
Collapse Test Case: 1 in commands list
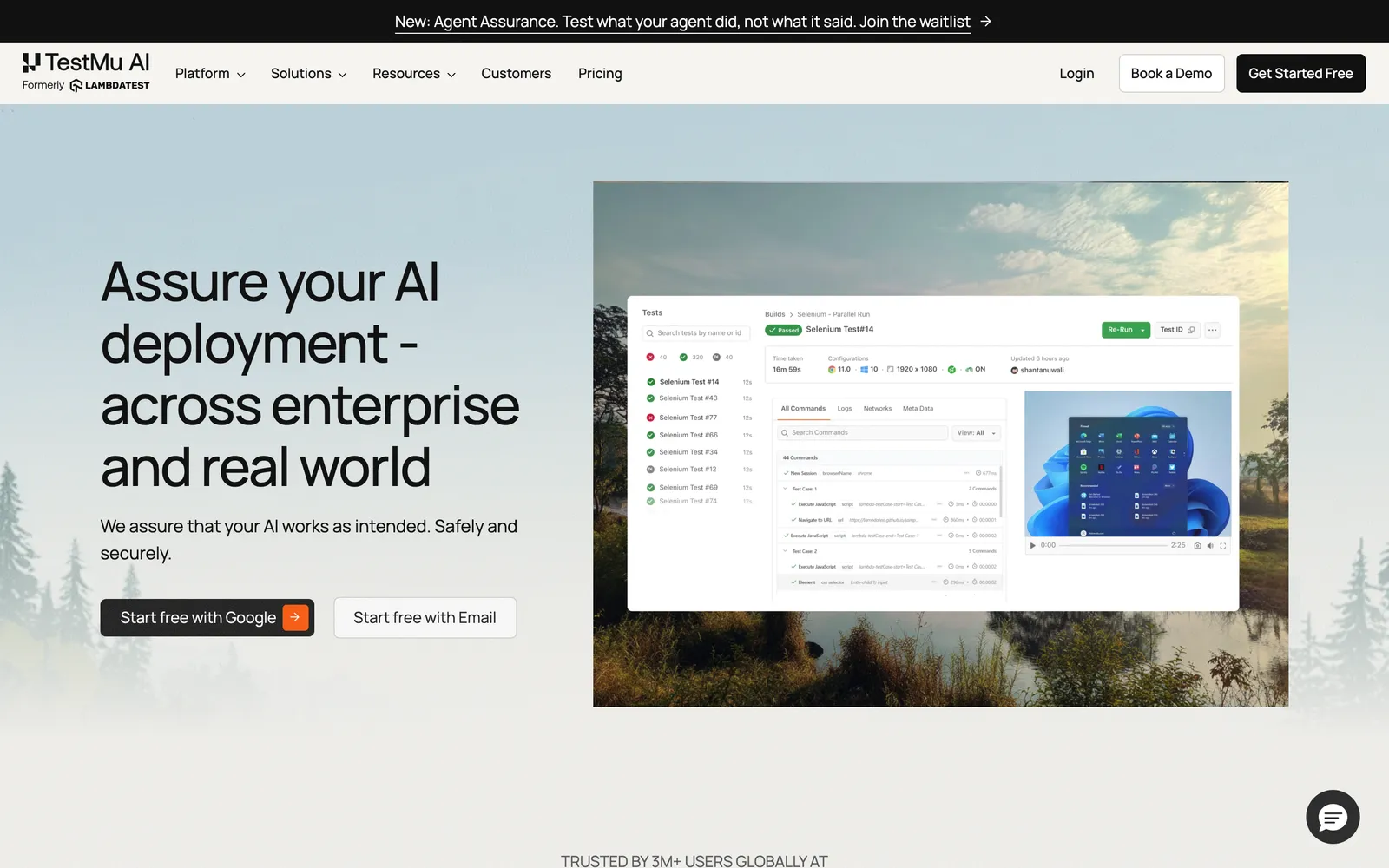[786, 489]
